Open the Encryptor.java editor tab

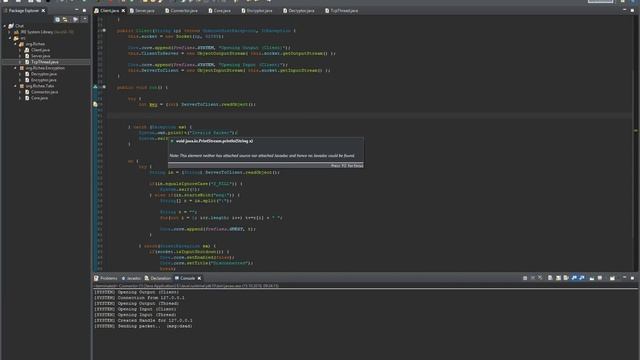[x=257, y=11]
